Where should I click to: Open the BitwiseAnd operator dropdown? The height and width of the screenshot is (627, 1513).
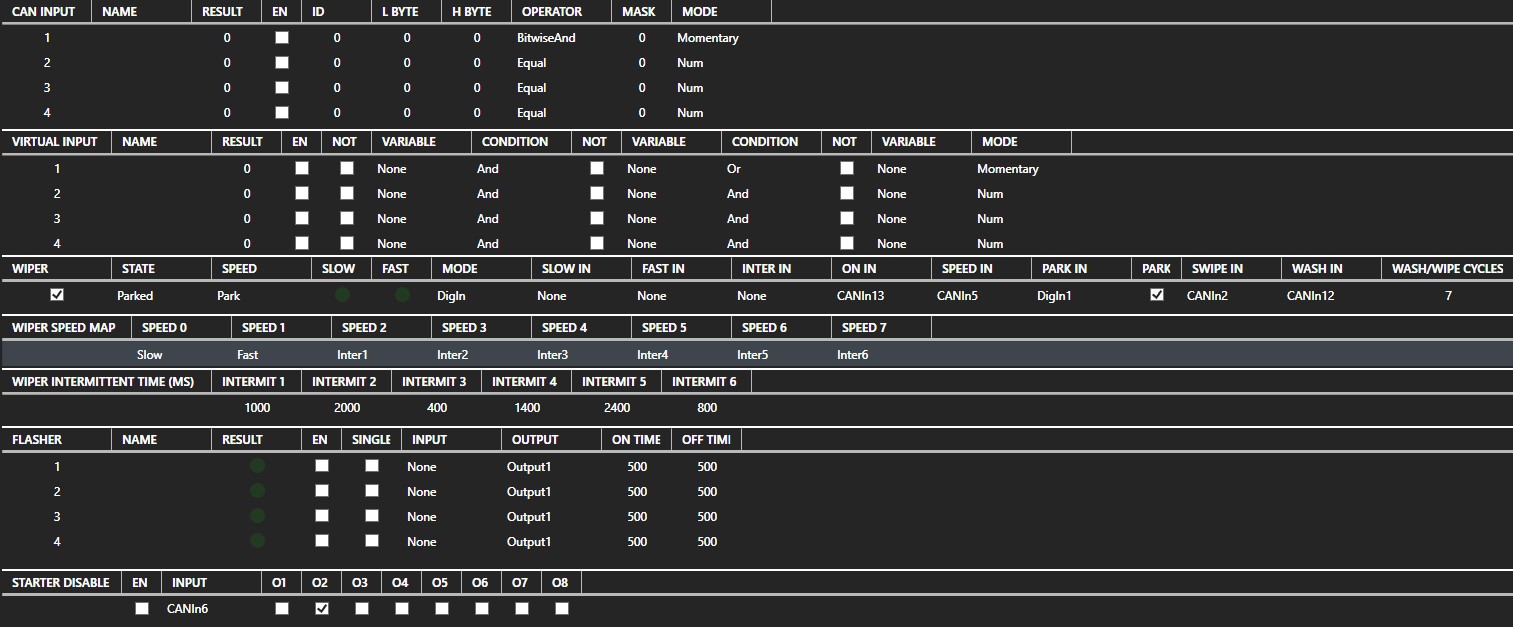[546, 38]
